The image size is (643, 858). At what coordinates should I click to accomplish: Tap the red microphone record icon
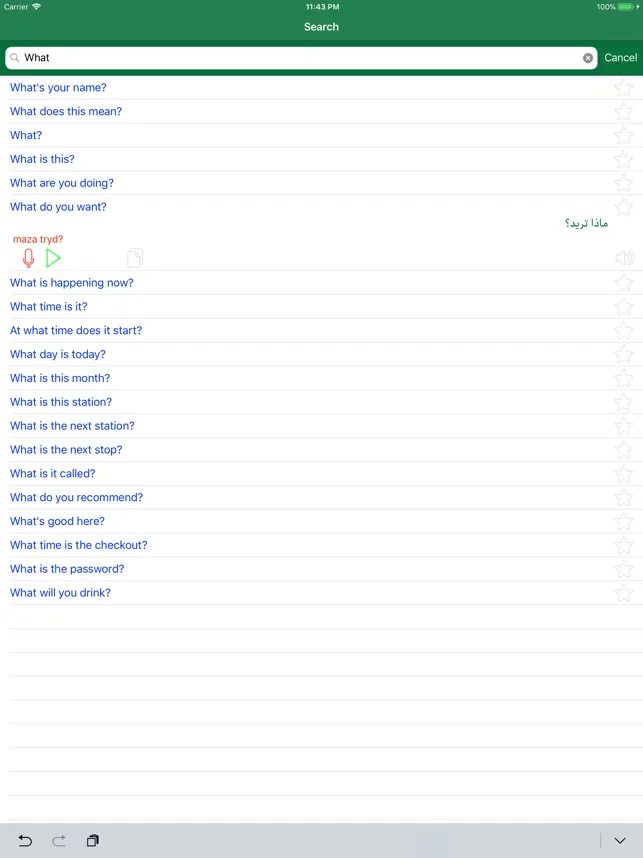28,258
